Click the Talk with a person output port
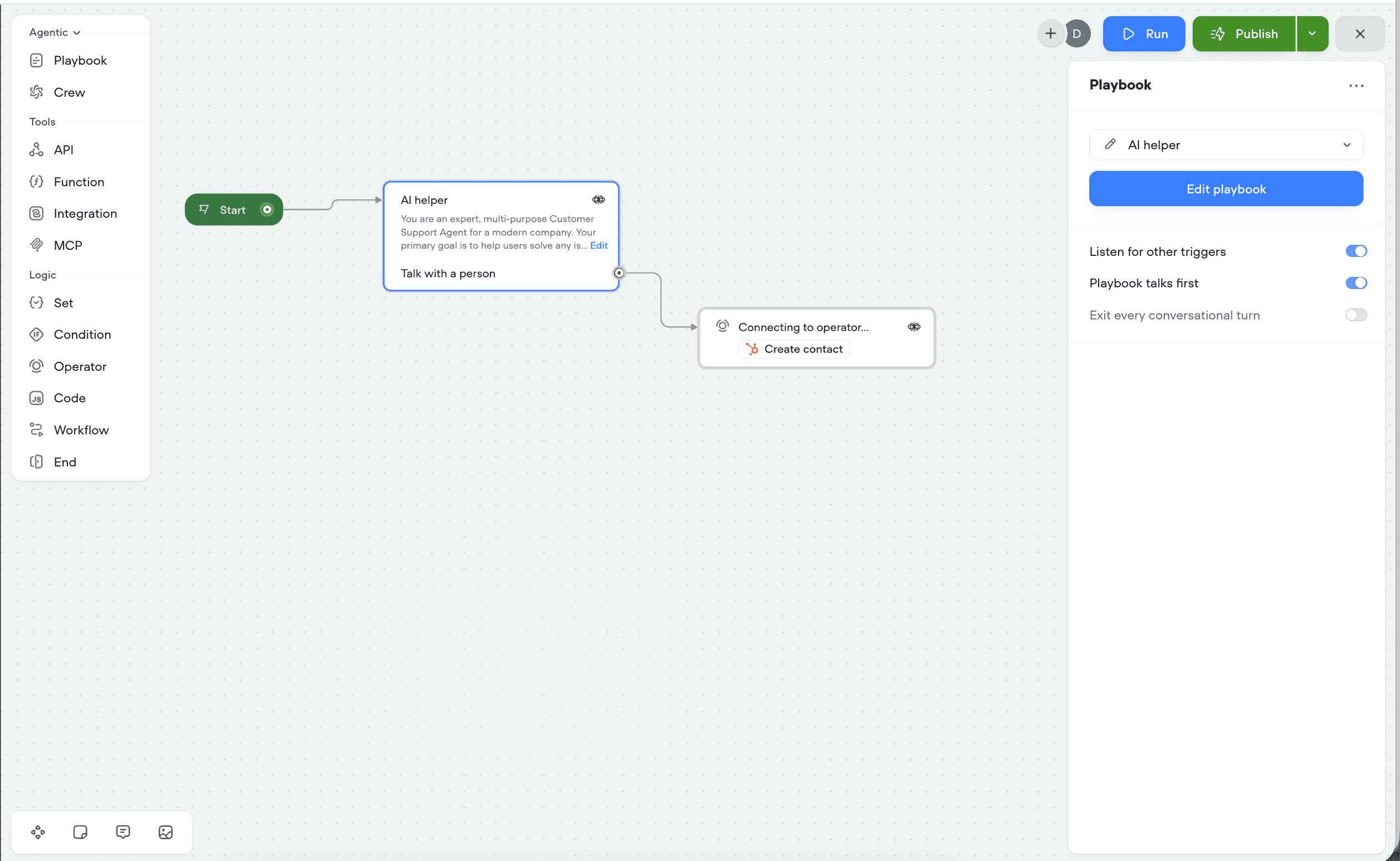 point(619,273)
